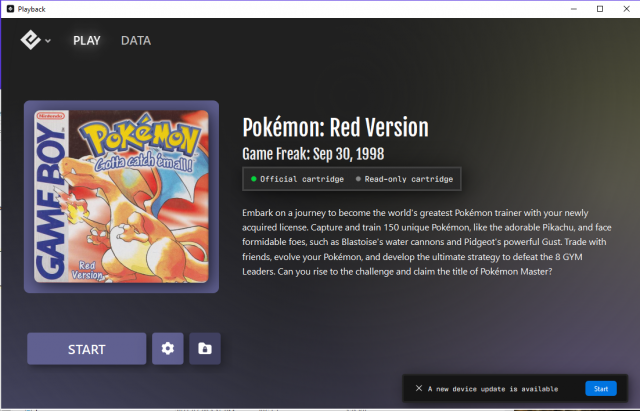The height and width of the screenshot is (411, 640).
Task: Open the settings gear next to START
Action: 168,349
